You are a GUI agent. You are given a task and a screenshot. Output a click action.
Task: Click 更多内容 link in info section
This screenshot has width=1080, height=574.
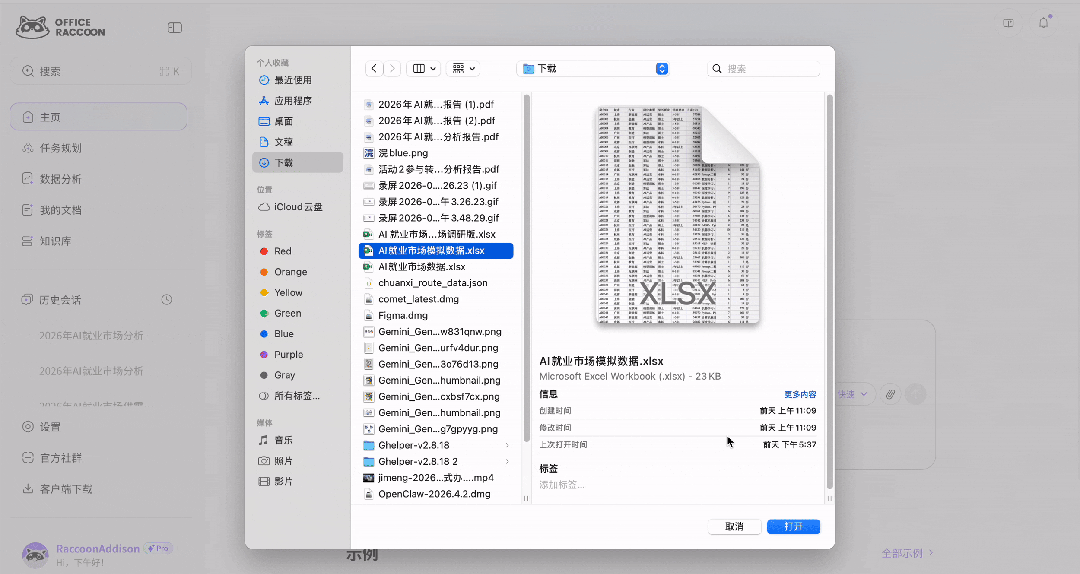[x=800, y=394]
